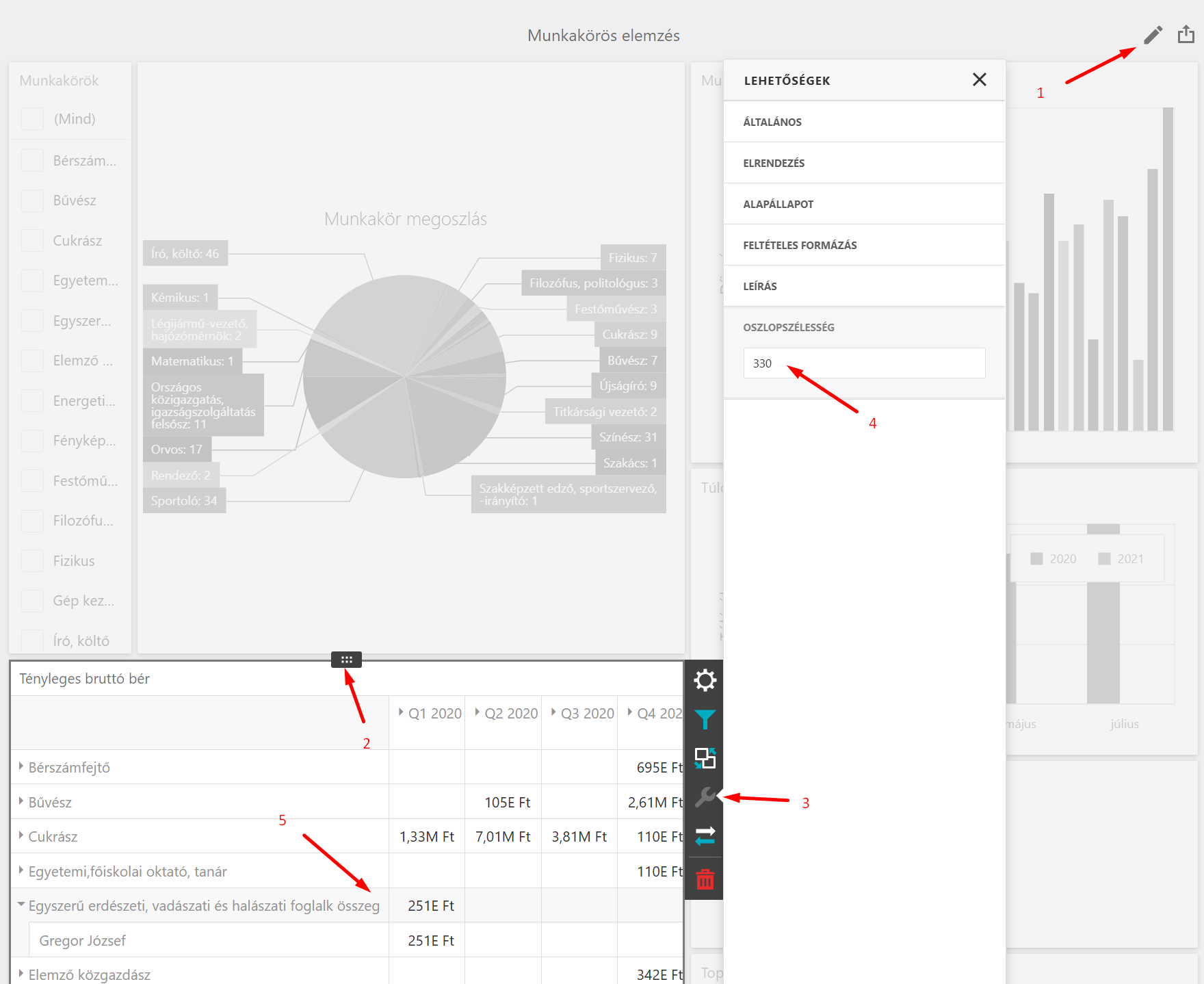Click the Cukrász Q1 value 1,33M Ft
Viewport: 1204px width, 984px height.
427,836
